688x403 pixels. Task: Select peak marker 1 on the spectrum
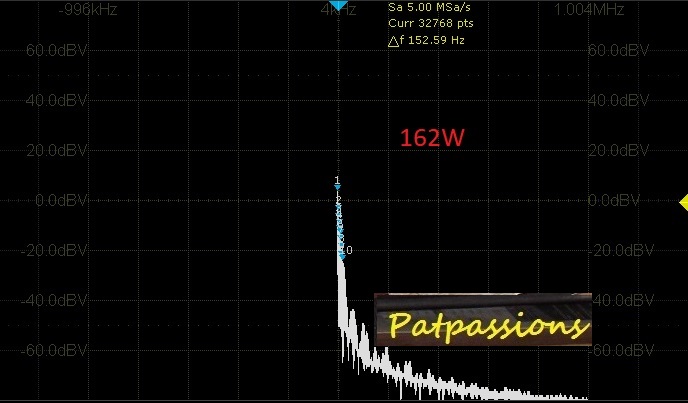click(x=338, y=182)
